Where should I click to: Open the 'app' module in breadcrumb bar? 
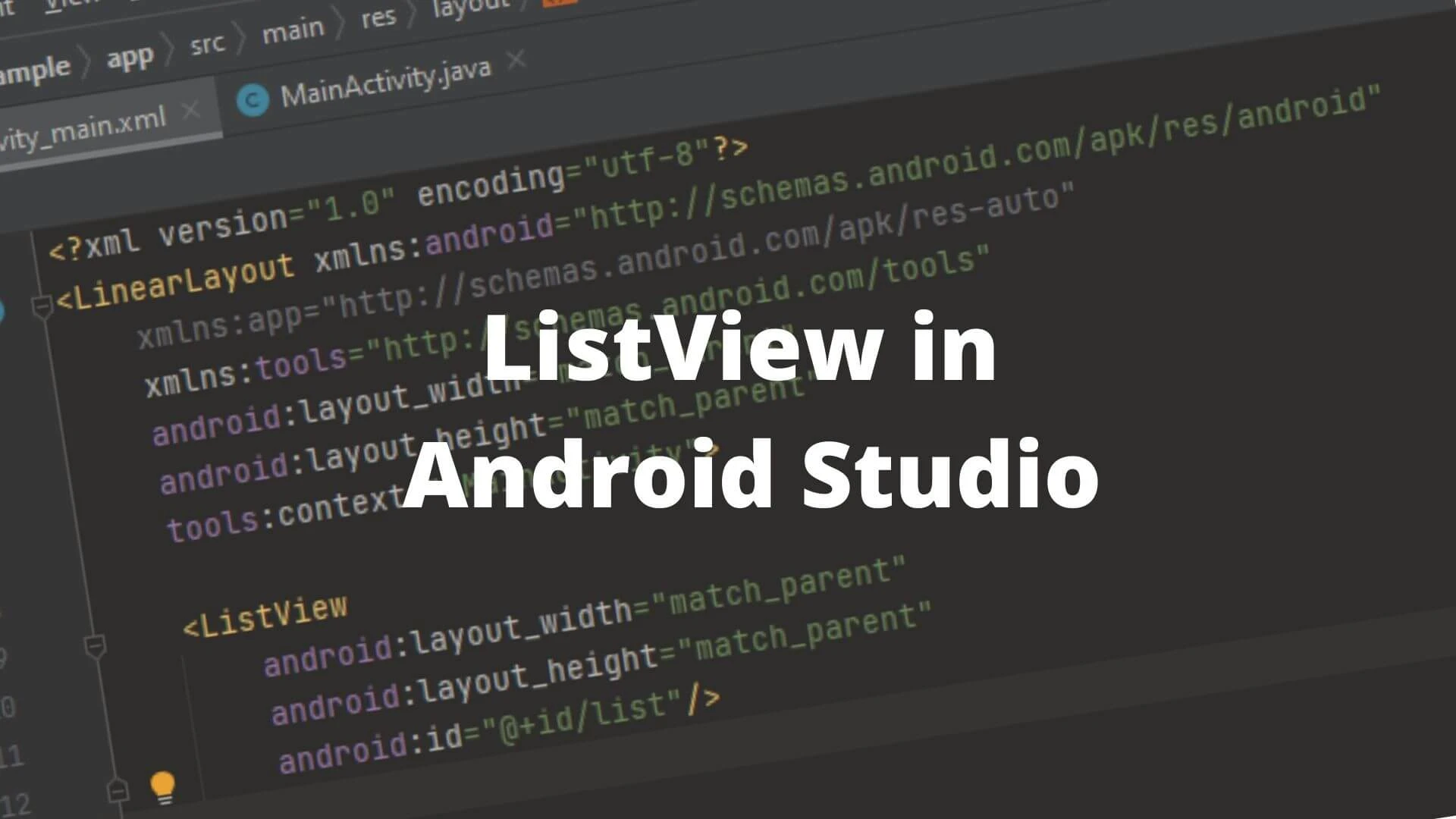tap(129, 57)
